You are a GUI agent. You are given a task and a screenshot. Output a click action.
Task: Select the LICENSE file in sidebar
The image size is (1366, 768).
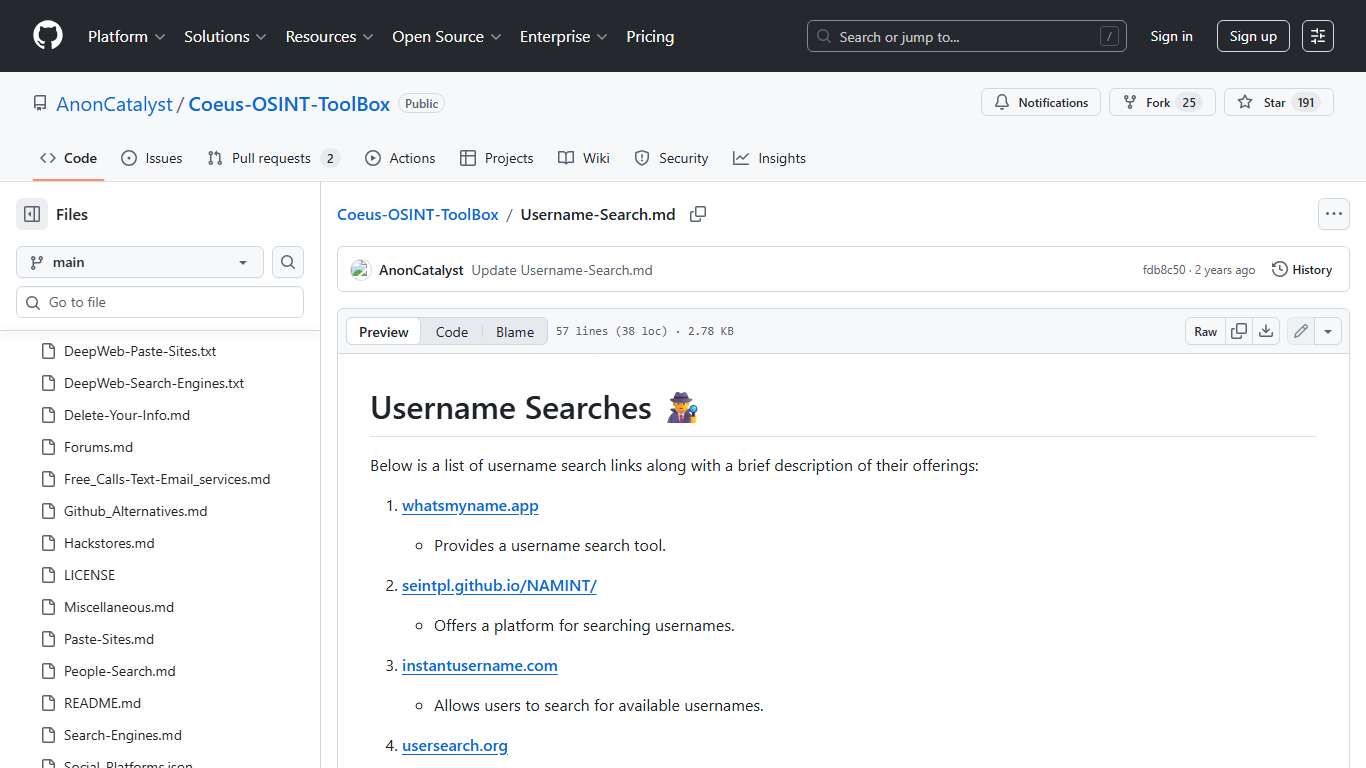pyautogui.click(x=89, y=575)
